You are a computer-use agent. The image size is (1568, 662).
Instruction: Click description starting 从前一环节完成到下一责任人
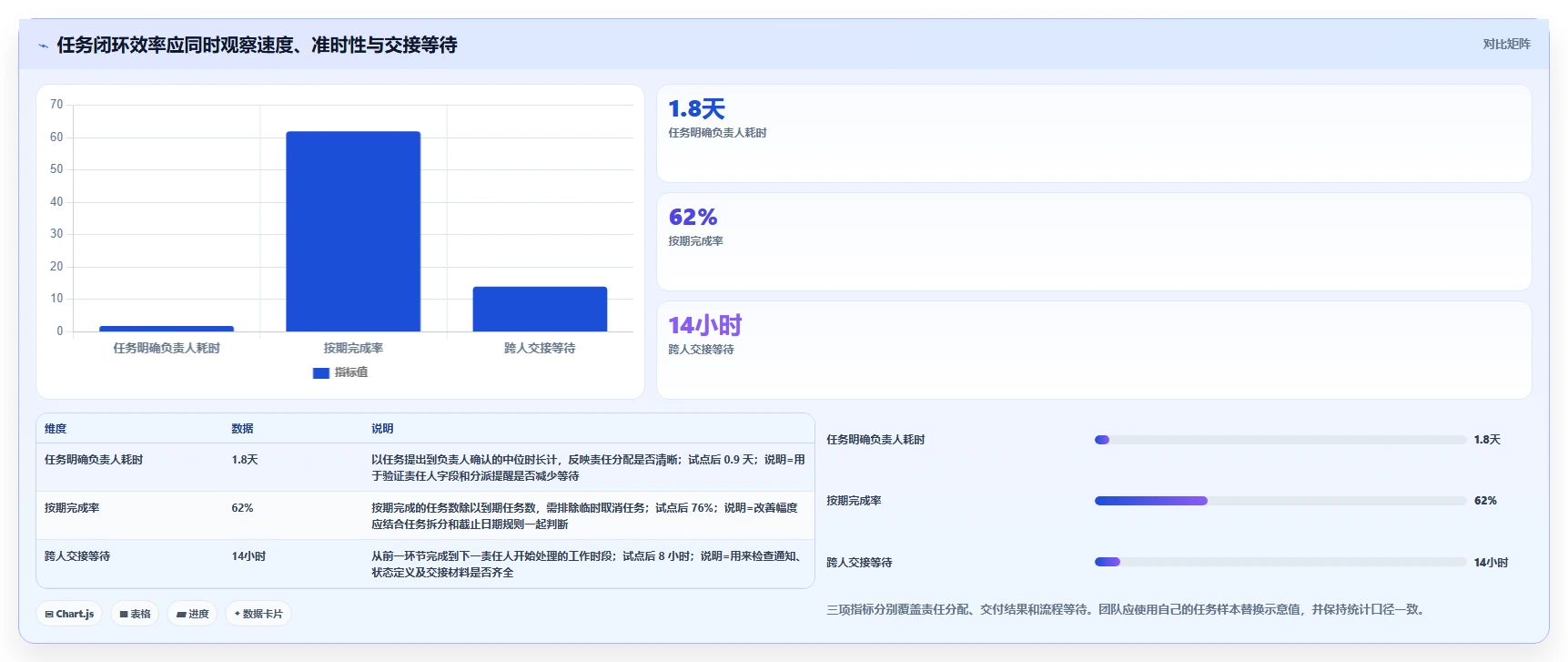coord(588,565)
